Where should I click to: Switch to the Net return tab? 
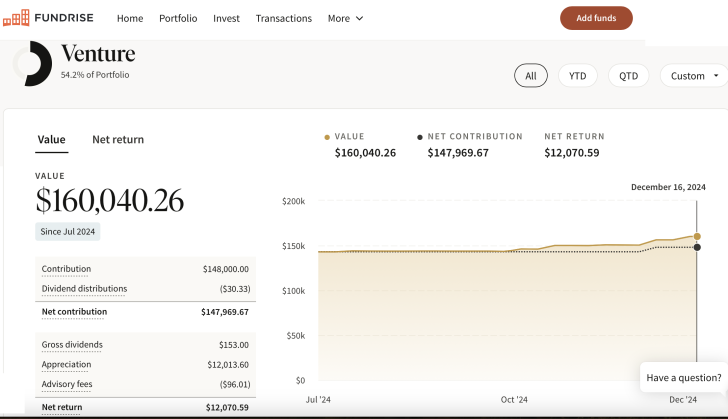pos(118,140)
